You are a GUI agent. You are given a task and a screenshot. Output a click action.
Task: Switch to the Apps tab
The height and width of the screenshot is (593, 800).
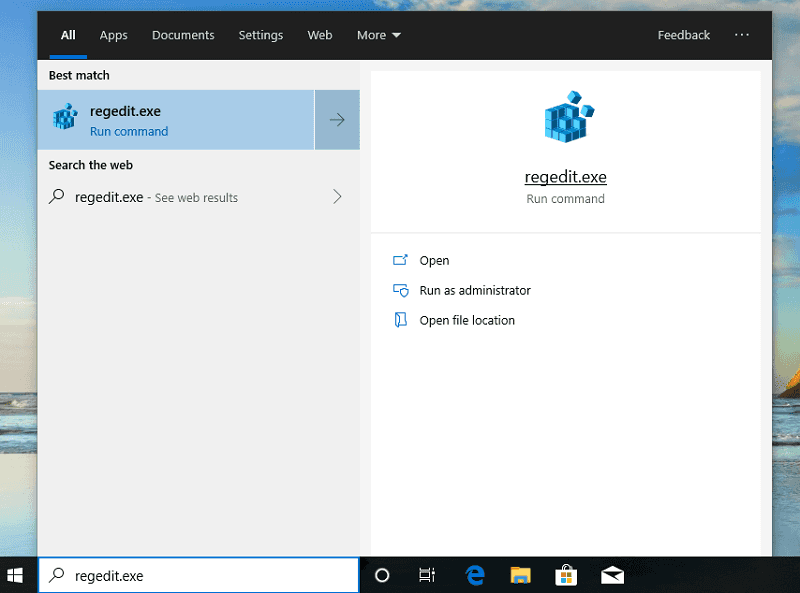(x=114, y=35)
